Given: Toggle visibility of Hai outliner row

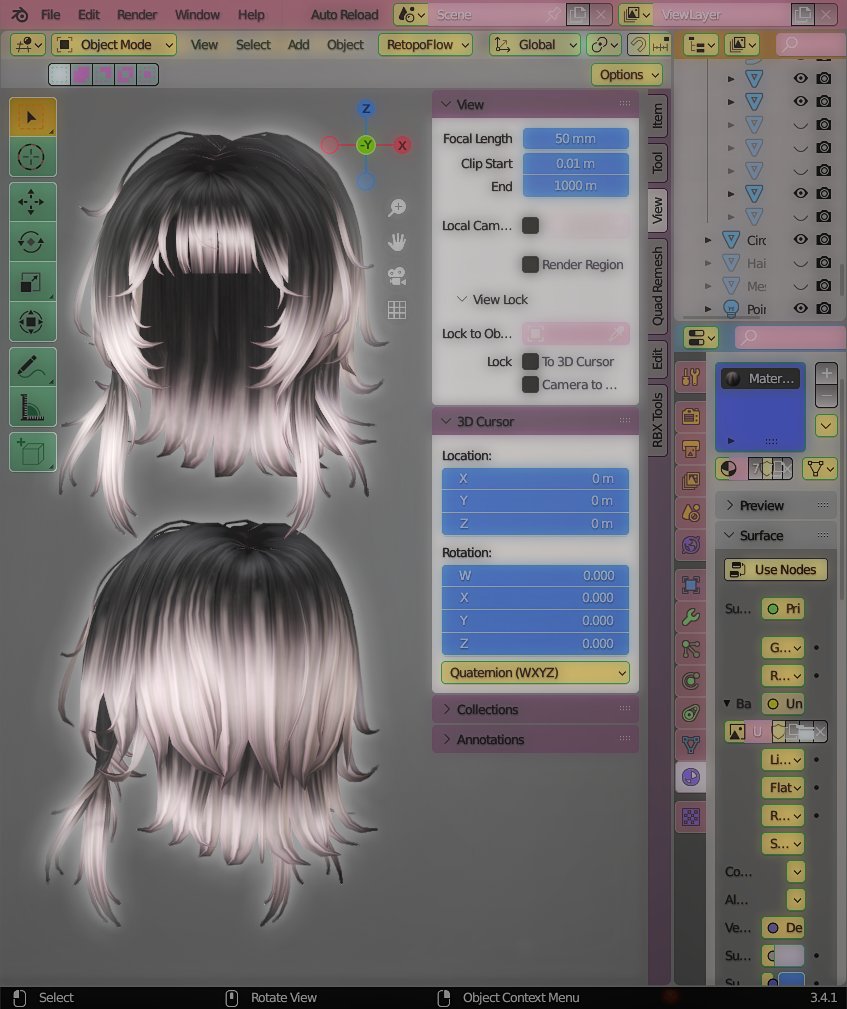Looking at the screenshot, I should pyautogui.click(x=800, y=263).
